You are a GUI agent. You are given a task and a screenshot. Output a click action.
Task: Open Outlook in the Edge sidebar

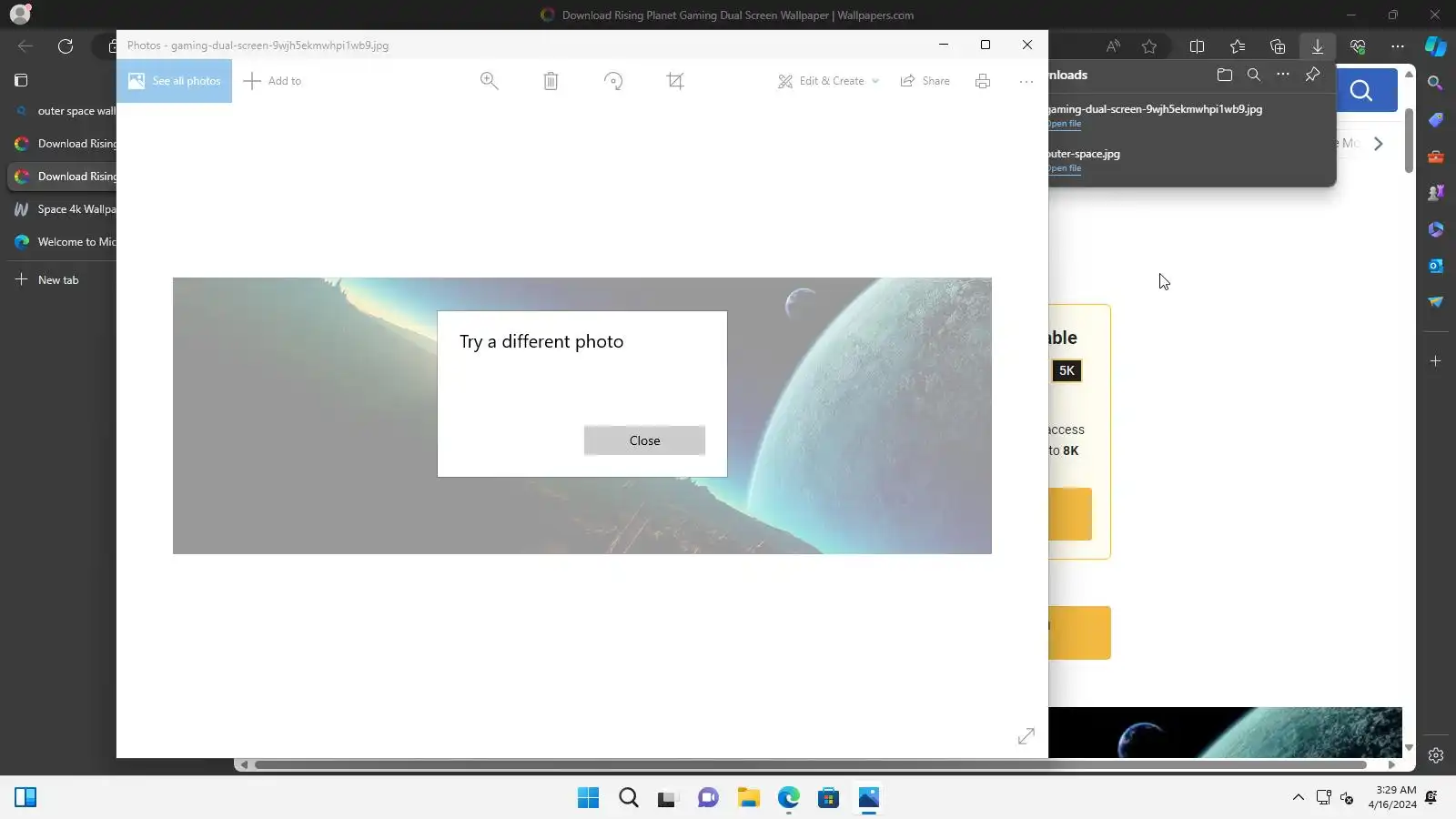coord(1436,266)
